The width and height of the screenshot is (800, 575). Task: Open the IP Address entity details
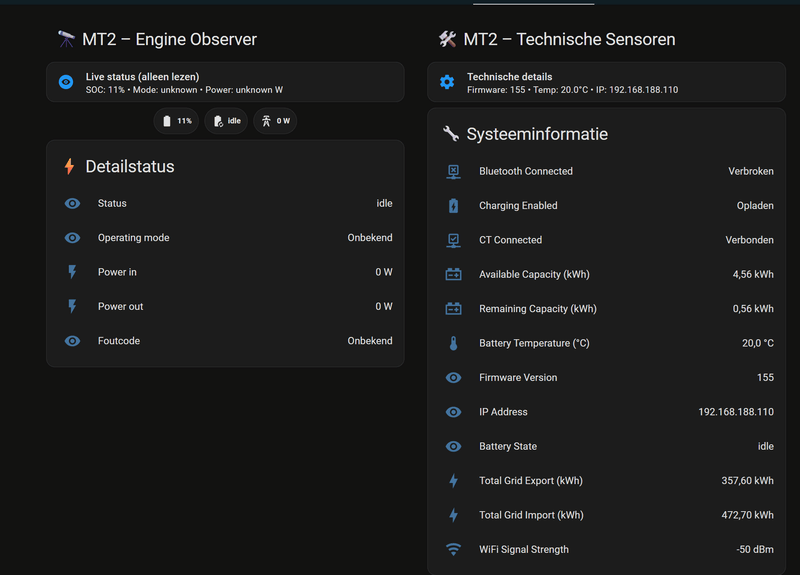(610, 412)
